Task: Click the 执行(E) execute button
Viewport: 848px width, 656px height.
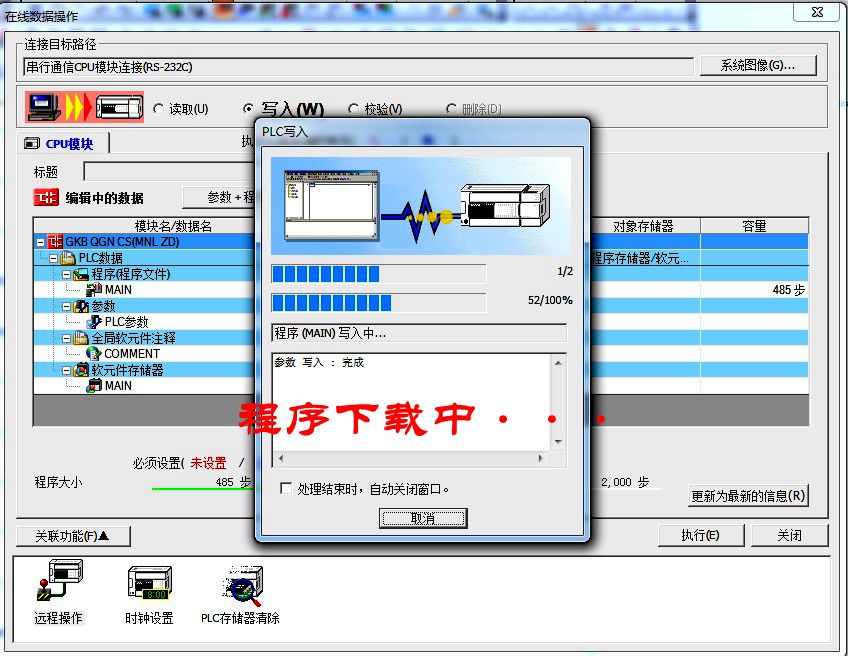Action: coord(701,535)
